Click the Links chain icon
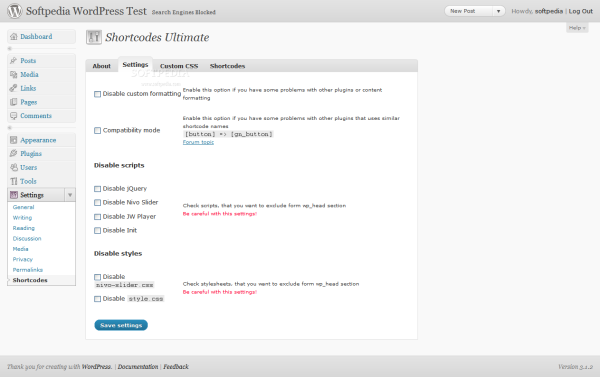 pos(13,88)
